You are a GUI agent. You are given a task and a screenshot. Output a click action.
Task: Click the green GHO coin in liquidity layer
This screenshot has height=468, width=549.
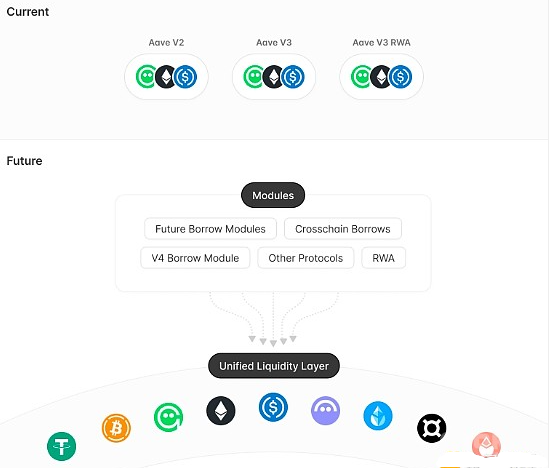click(x=168, y=417)
